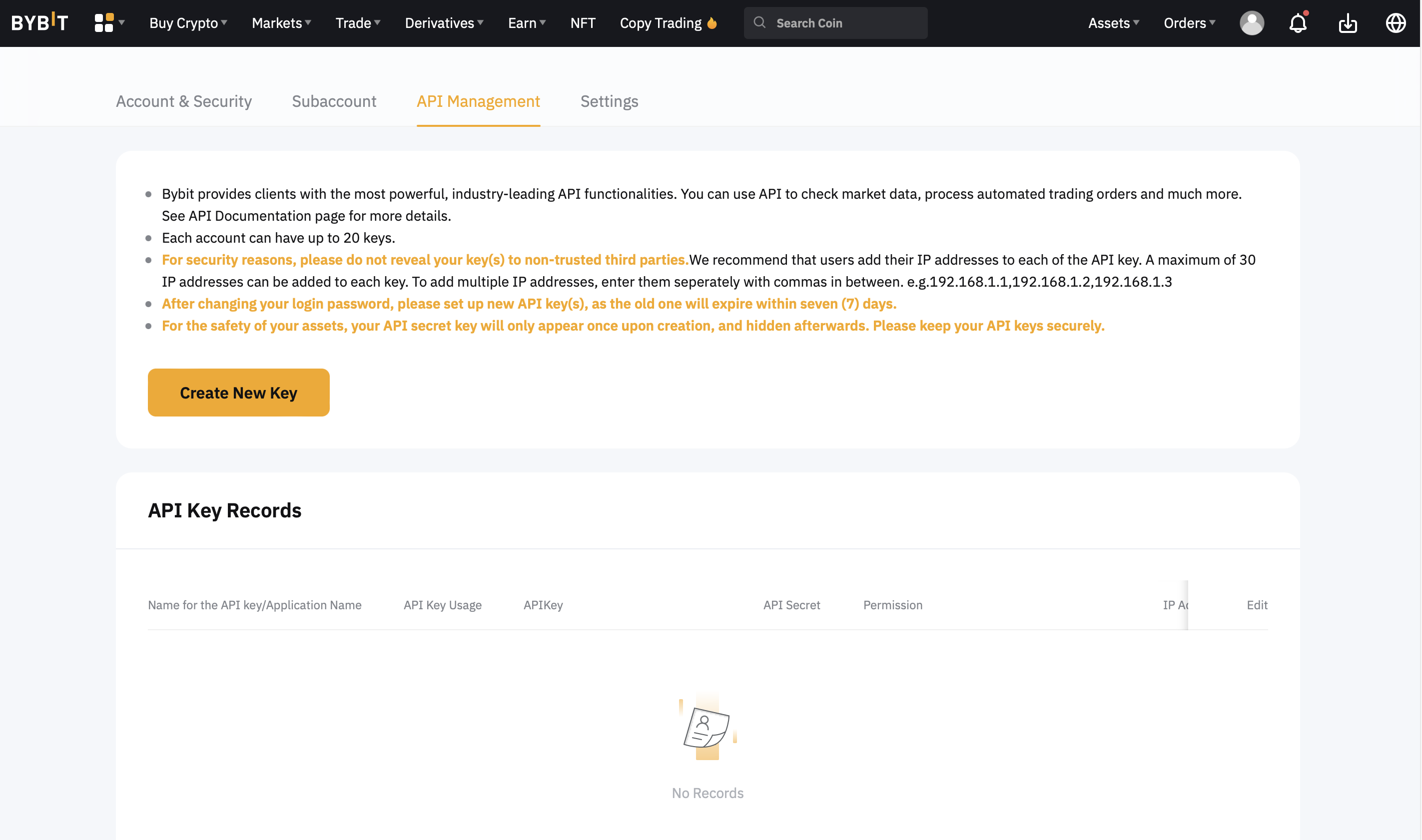The image size is (1422, 840).
Task: Expand the Markets dropdown menu
Action: (281, 23)
